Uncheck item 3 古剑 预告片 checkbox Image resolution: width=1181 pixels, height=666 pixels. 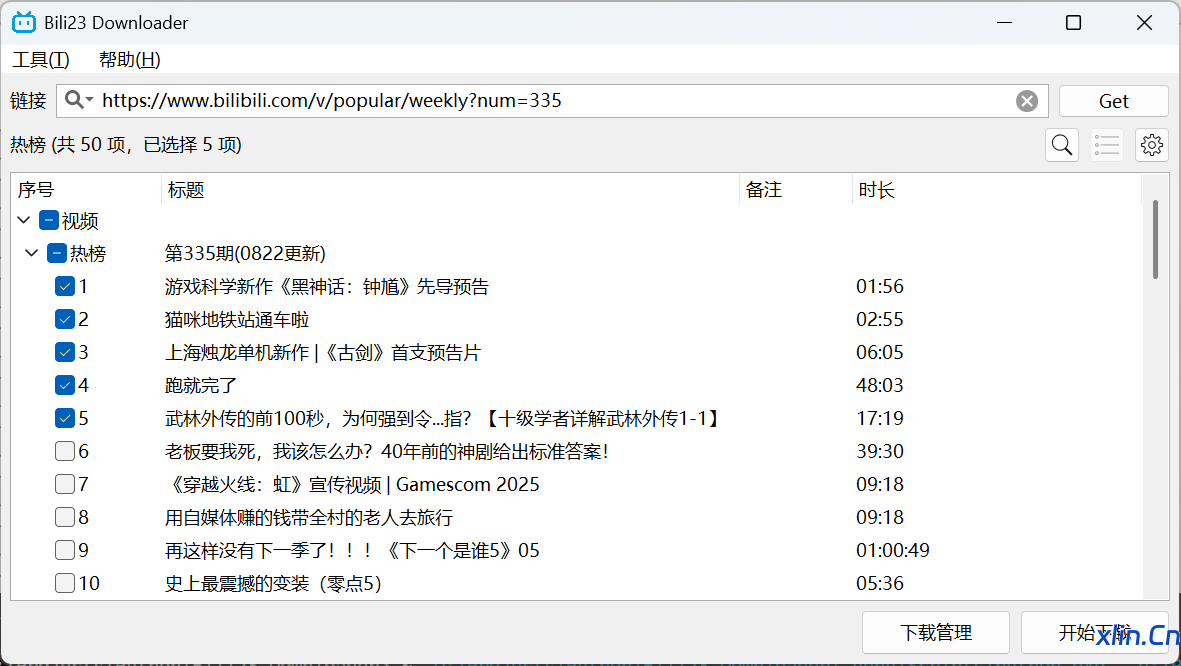pos(65,352)
